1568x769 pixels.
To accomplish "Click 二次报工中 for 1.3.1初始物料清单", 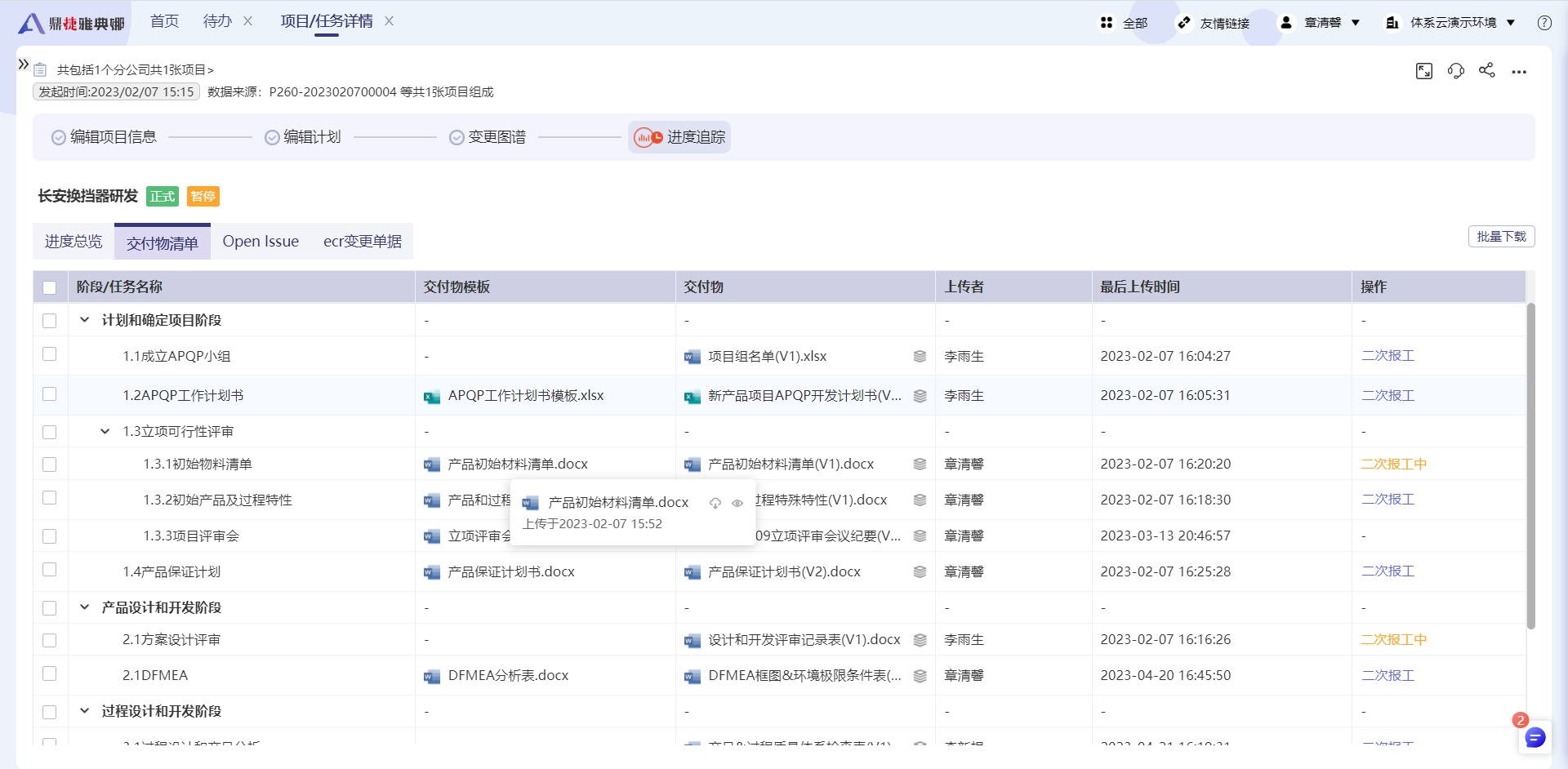I will (x=1394, y=465).
